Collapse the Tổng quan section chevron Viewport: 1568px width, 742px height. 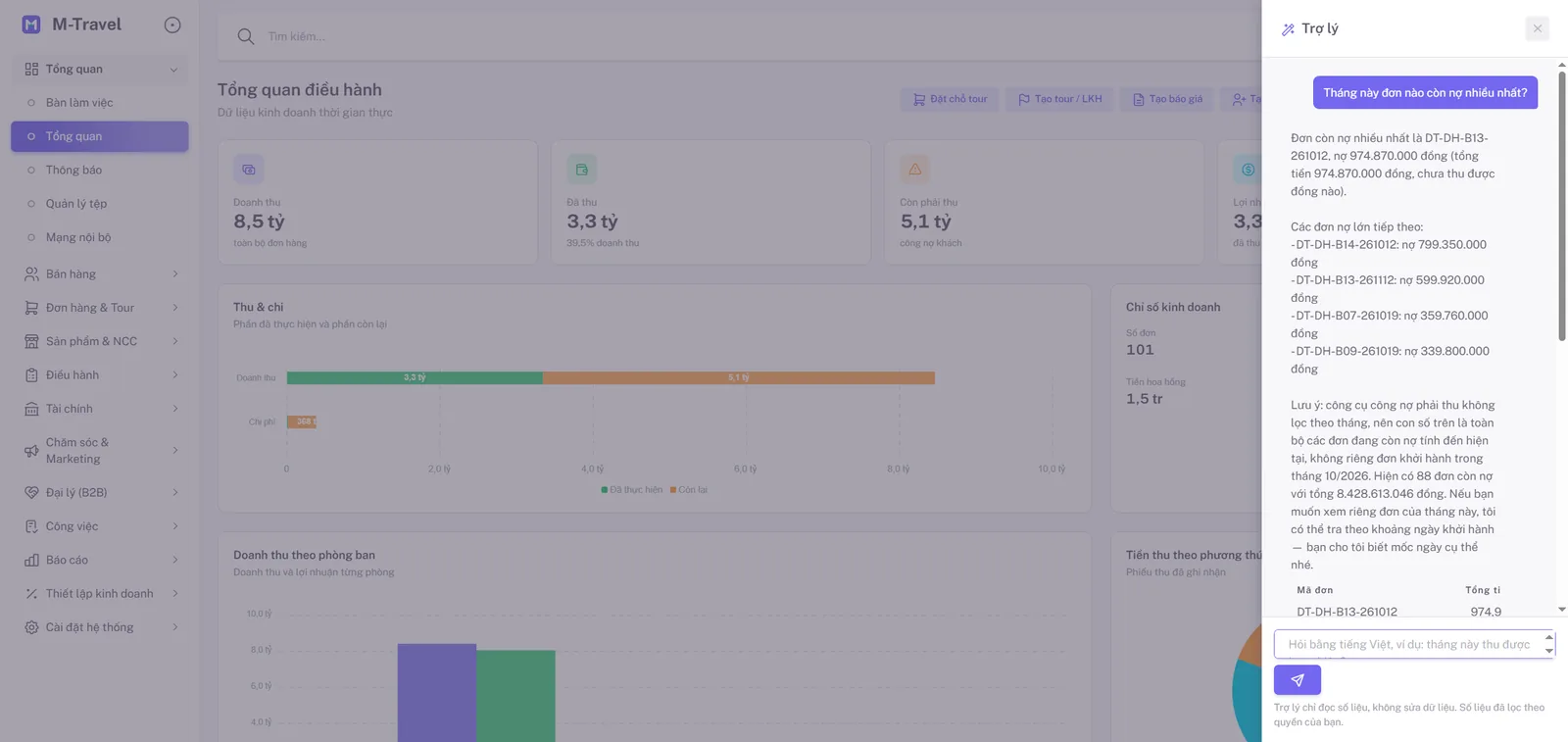coord(173,70)
